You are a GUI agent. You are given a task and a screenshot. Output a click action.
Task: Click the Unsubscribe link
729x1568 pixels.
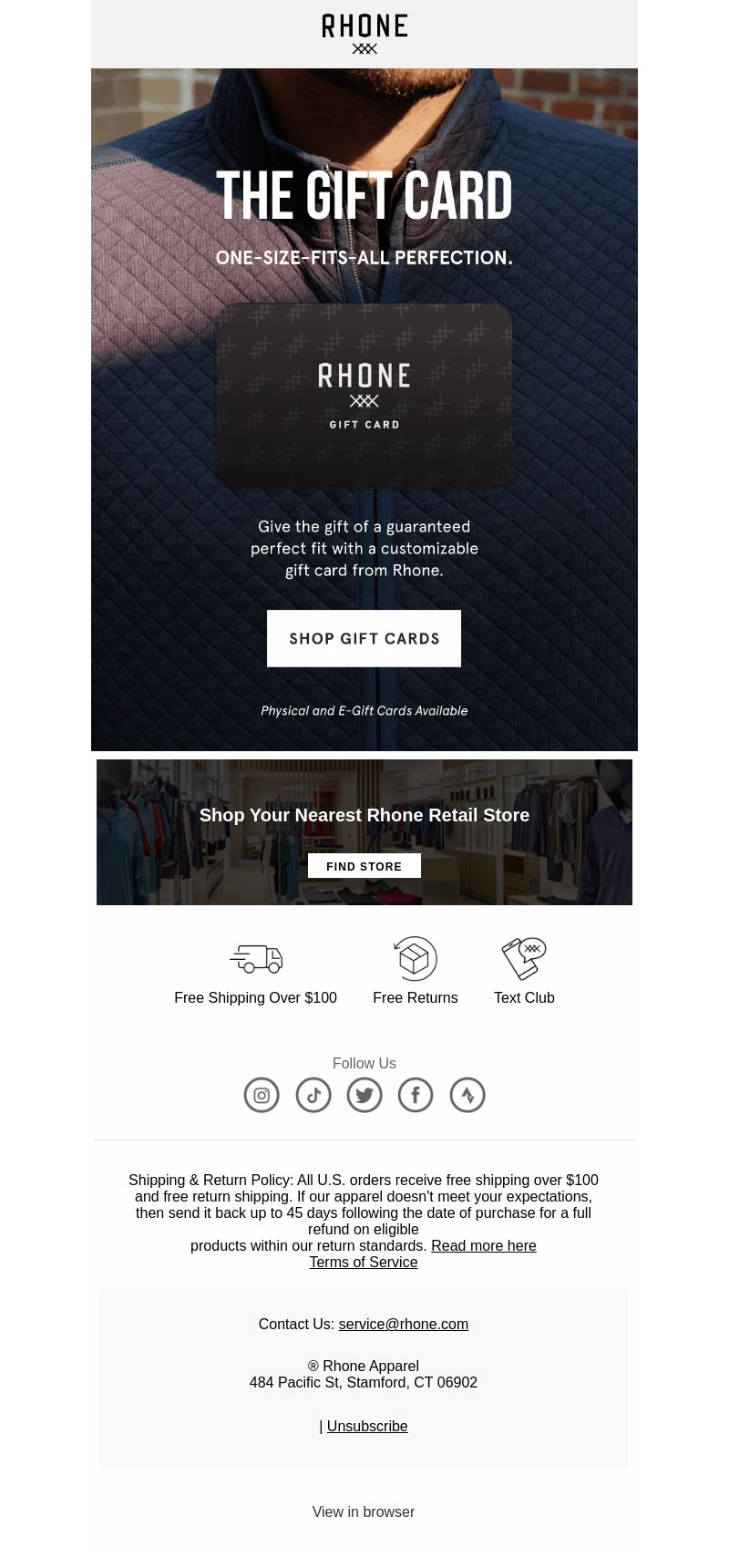(x=367, y=1426)
